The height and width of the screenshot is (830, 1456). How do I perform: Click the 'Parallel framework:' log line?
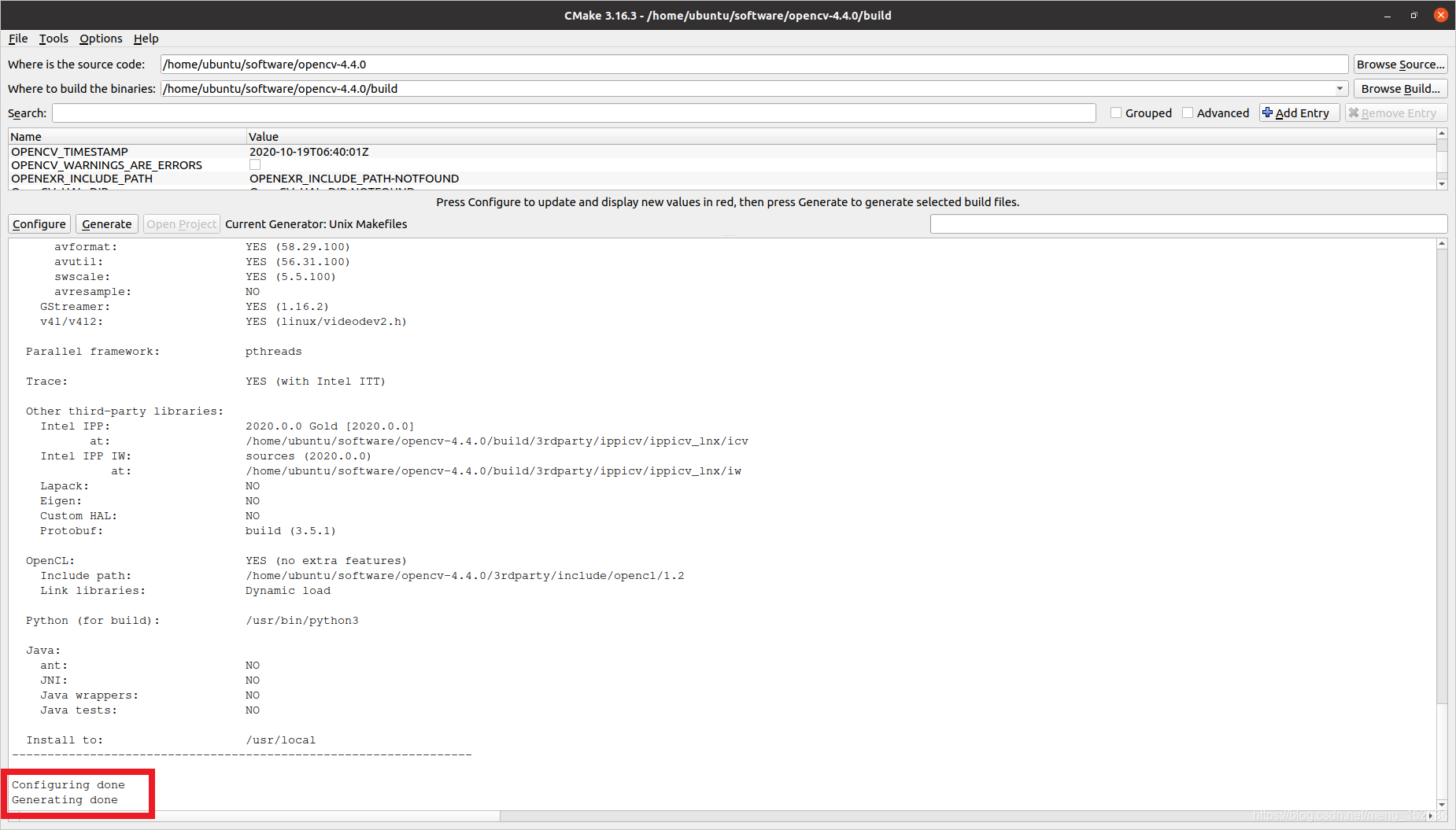[93, 352]
